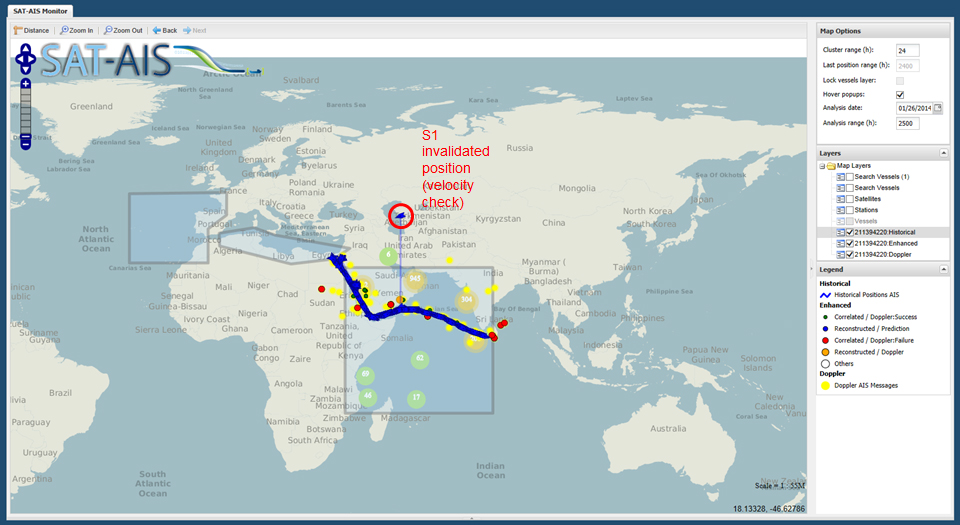Click the Analysis date field

click(914, 108)
